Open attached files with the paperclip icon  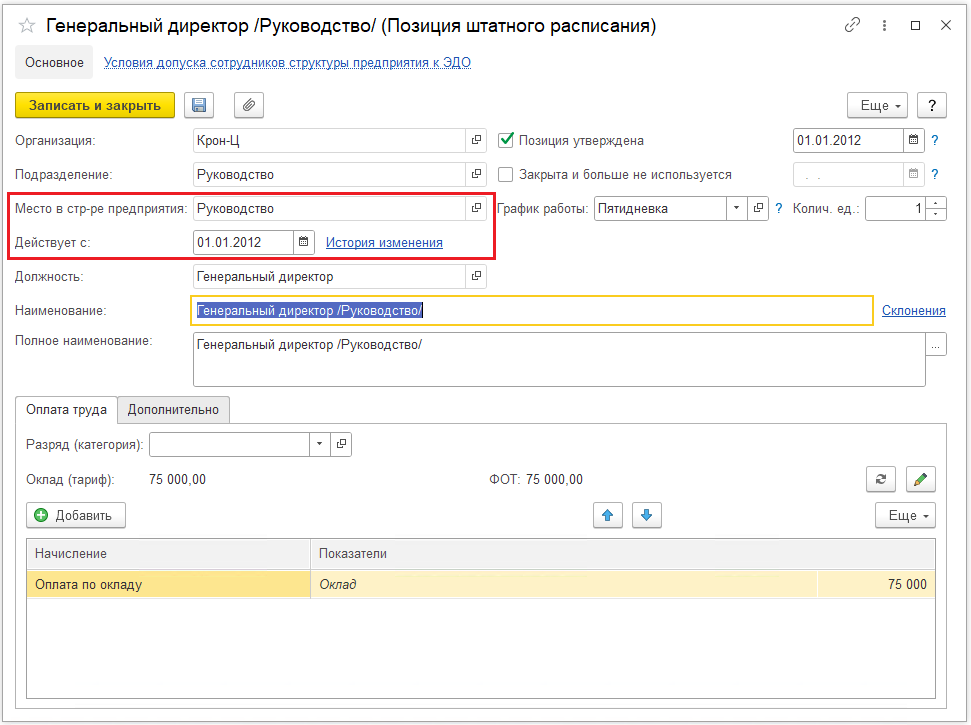click(248, 105)
